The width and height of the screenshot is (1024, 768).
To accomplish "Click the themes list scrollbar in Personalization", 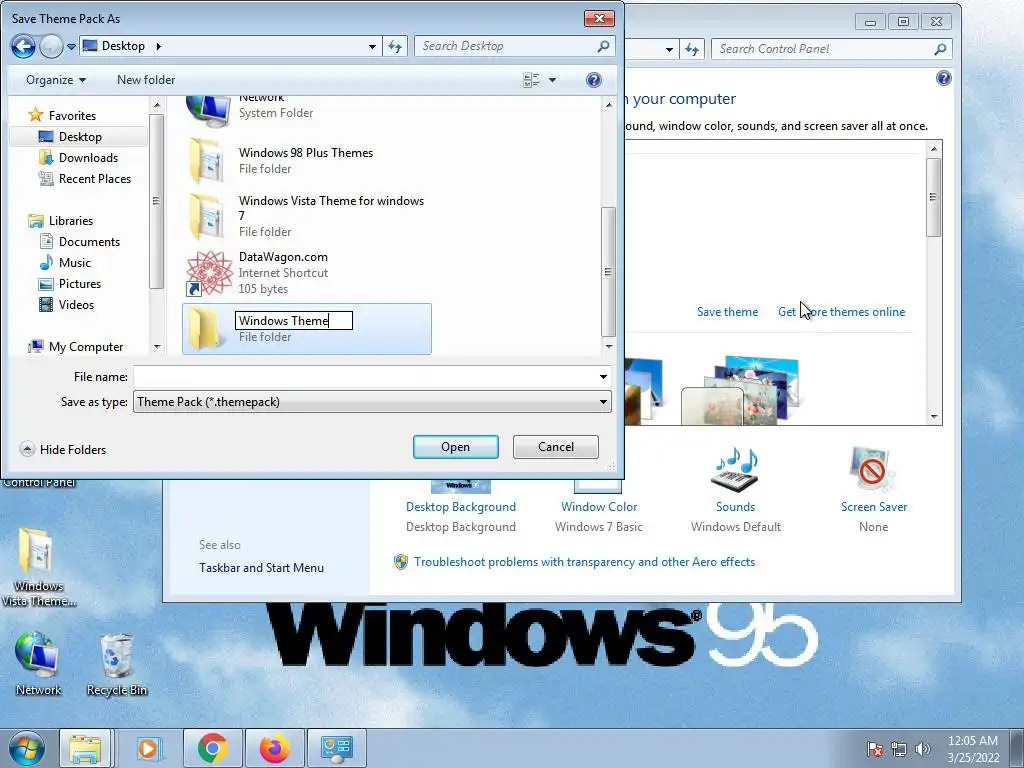I will [x=934, y=198].
